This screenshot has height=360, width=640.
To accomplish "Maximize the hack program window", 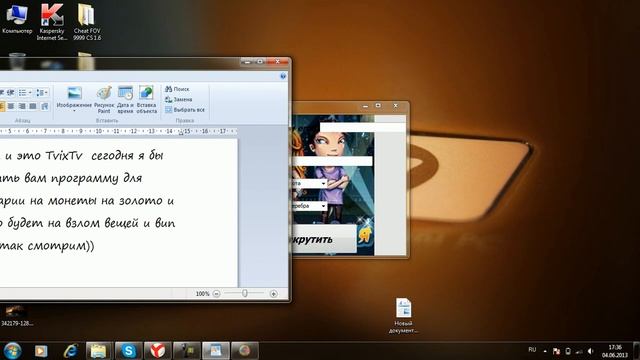I will tap(378, 106).
